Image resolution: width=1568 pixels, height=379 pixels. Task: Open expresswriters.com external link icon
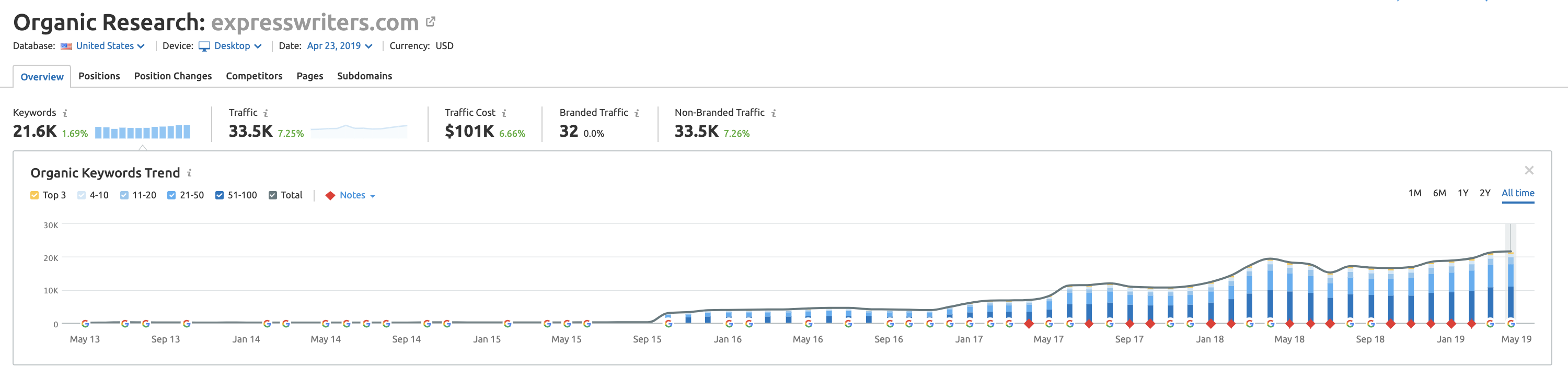tap(430, 22)
